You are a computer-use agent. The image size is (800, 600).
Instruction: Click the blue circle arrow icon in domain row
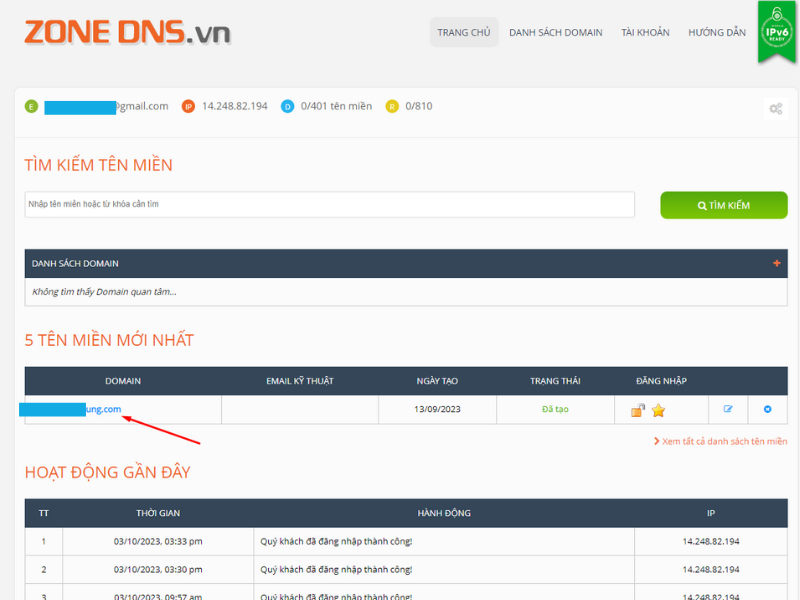[767, 409]
